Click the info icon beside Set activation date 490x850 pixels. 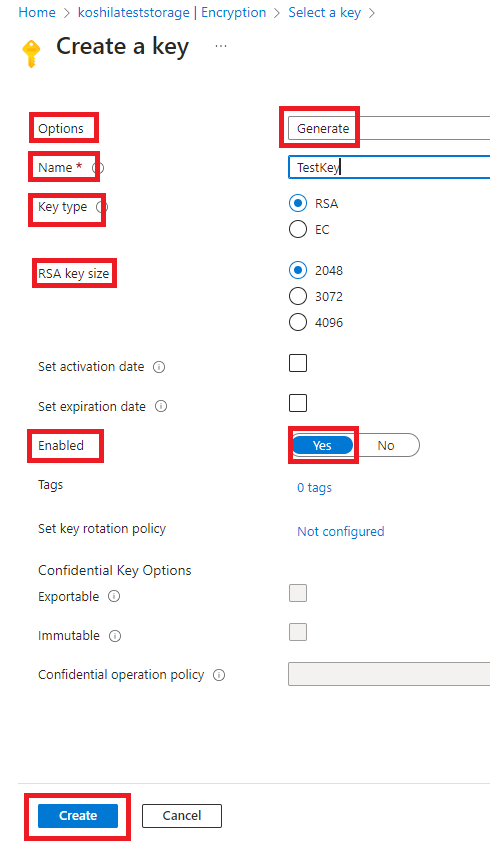click(x=159, y=367)
